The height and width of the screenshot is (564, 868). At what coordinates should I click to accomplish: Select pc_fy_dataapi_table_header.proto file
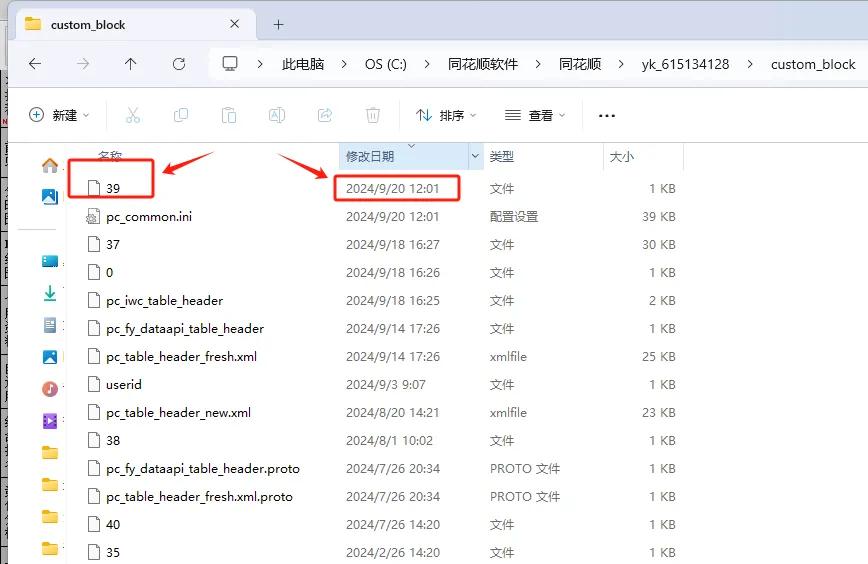(203, 469)
